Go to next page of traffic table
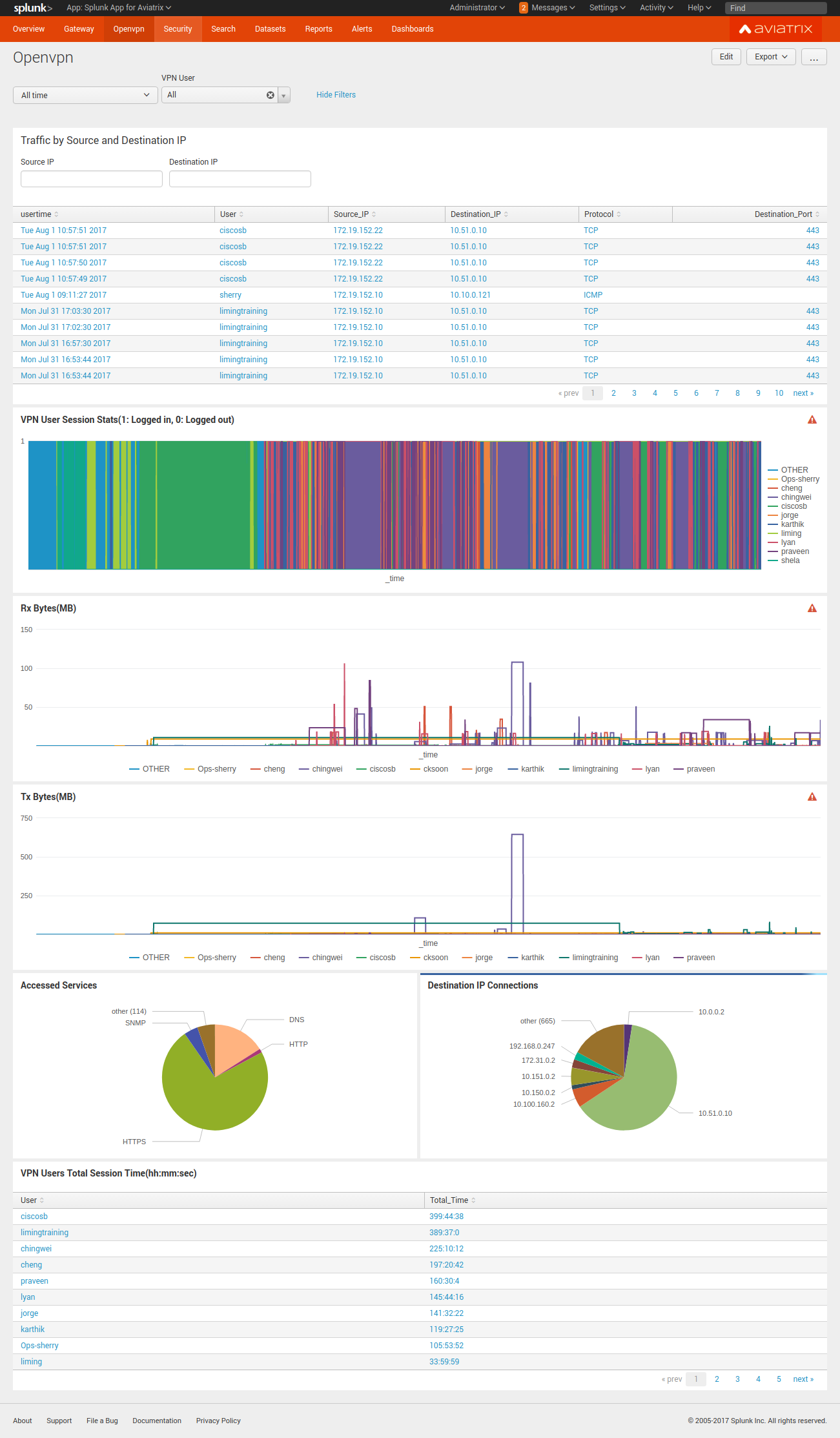Viewport: 840px width, 1438px height. tap(803, 393)
